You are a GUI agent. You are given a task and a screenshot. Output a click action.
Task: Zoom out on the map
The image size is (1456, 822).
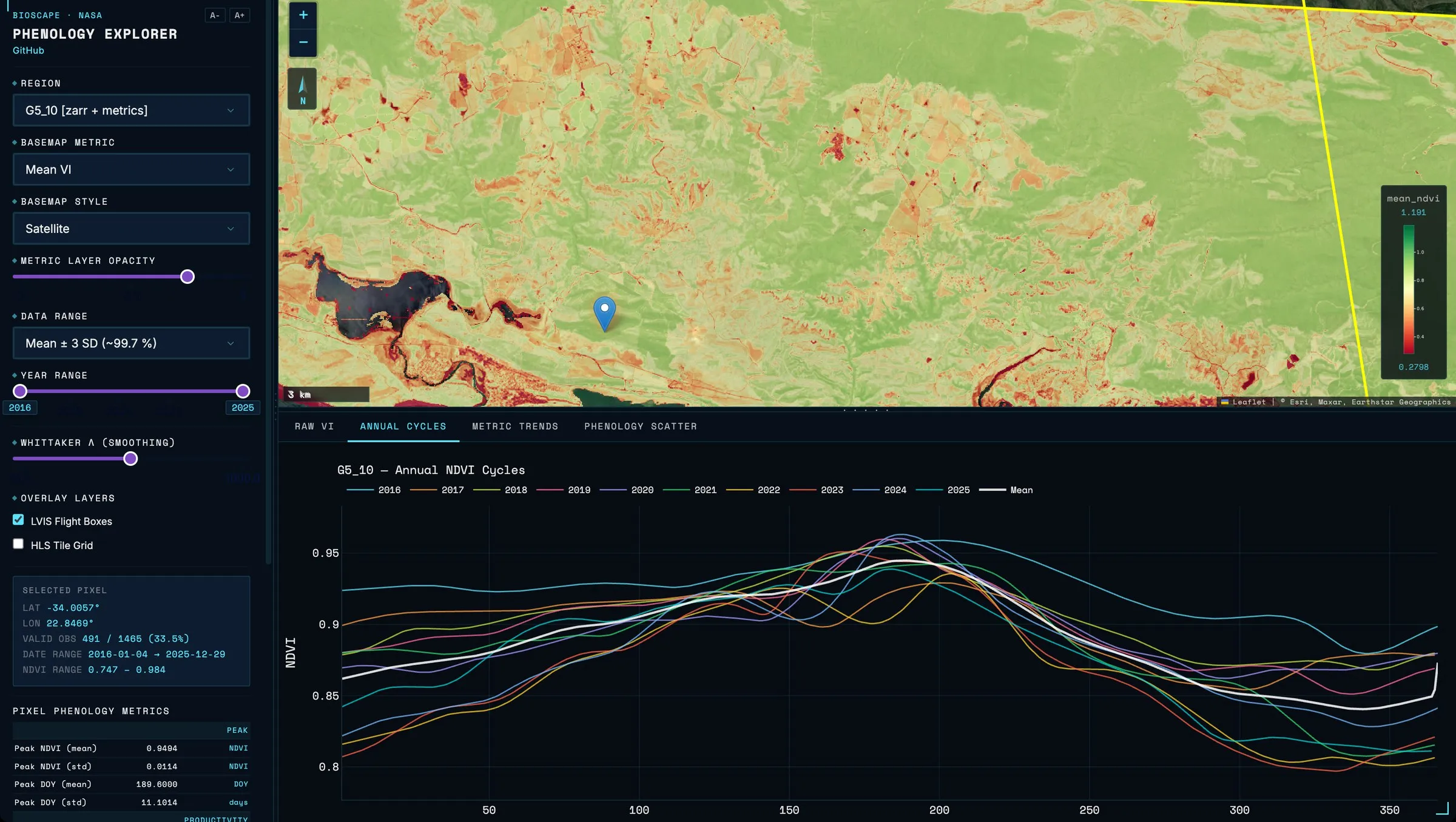303,42
